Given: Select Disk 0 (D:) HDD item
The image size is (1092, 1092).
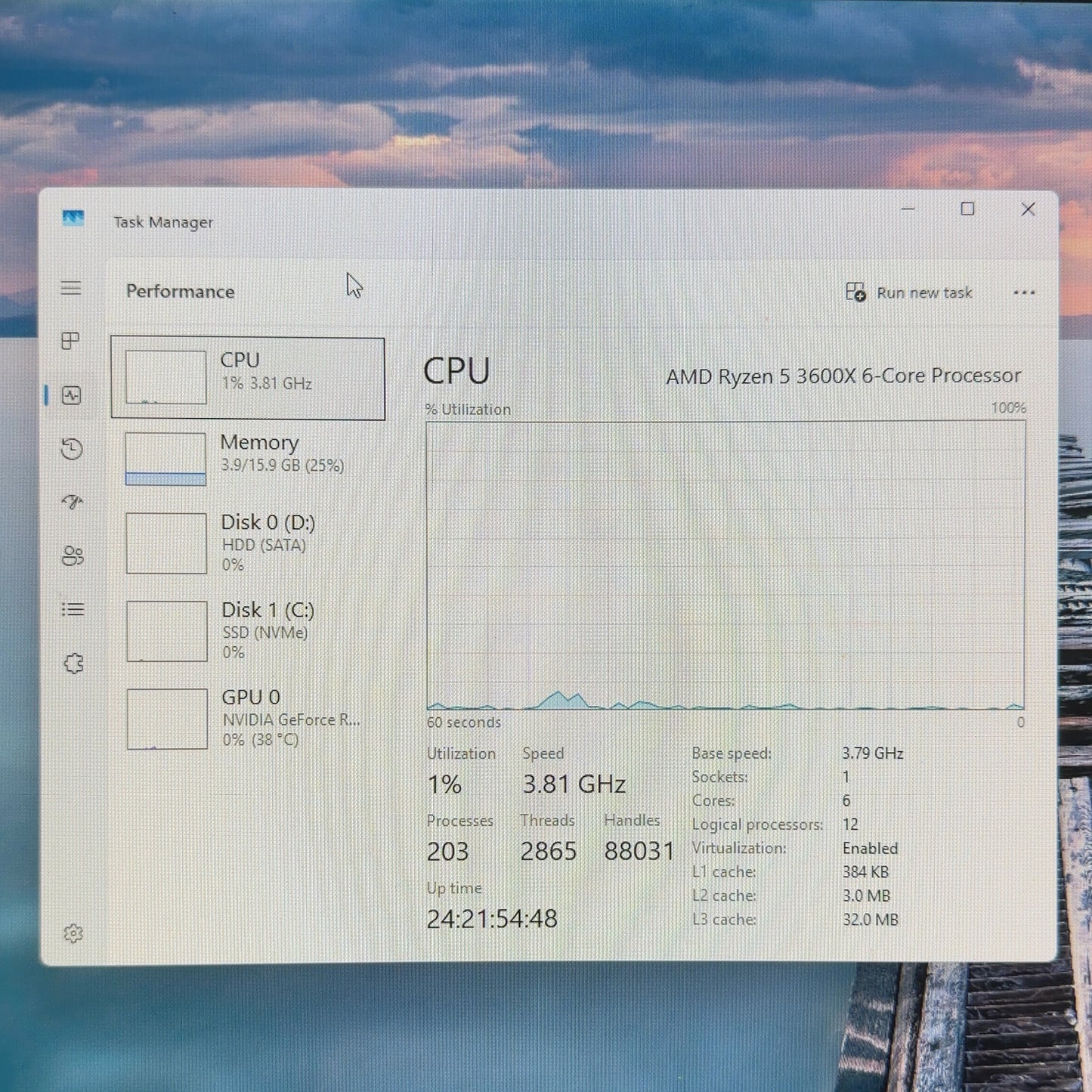Looking at the screenshot, I should coord(248,543).
